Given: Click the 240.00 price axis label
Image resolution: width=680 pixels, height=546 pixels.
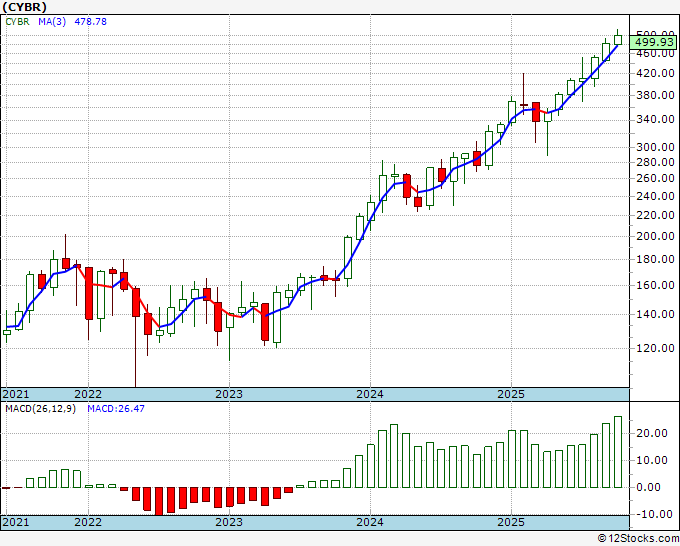Looking at the screenshot, I should tap(655, 196).
